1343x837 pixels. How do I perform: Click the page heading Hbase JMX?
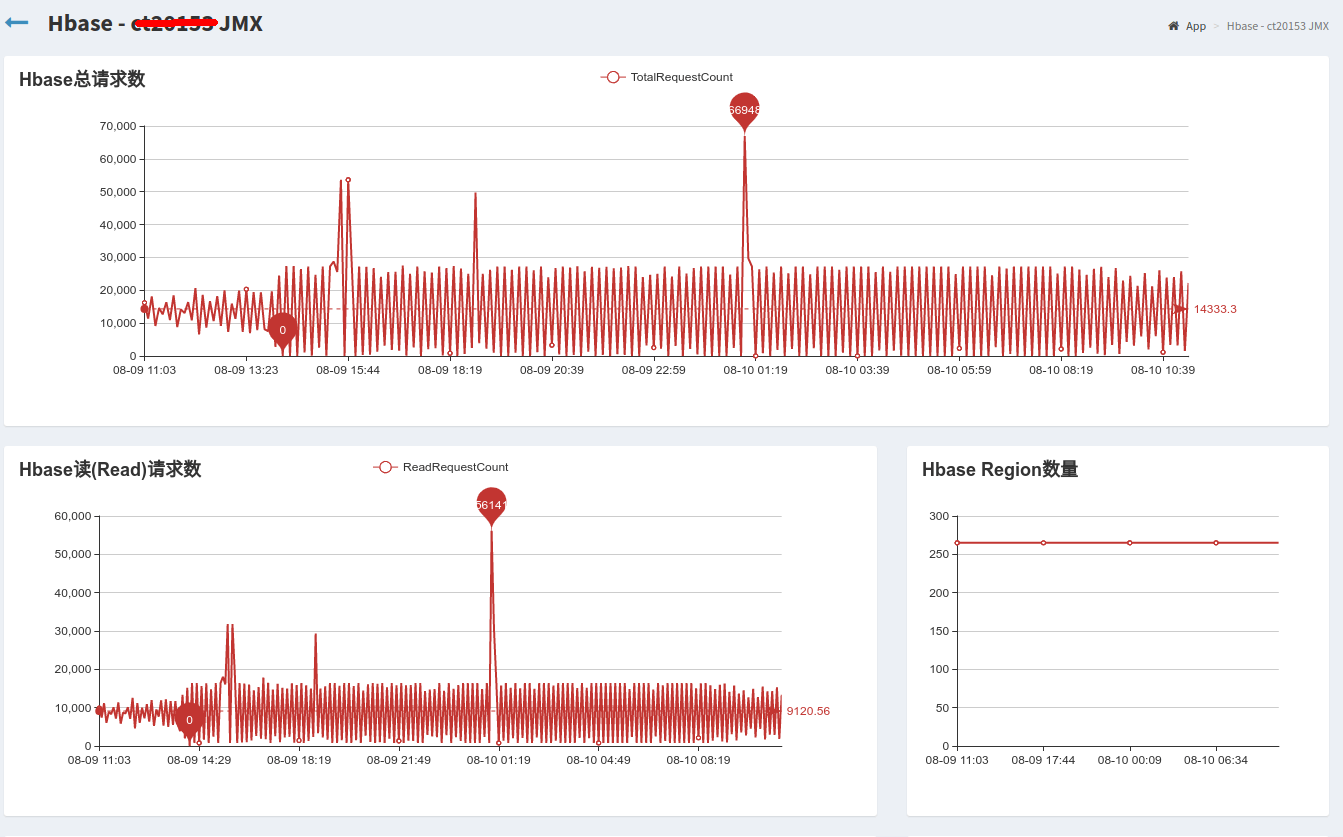[x=155, y=23]
